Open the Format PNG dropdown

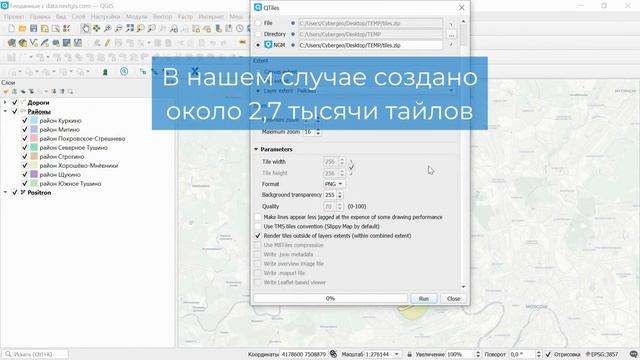pos(334,184)
